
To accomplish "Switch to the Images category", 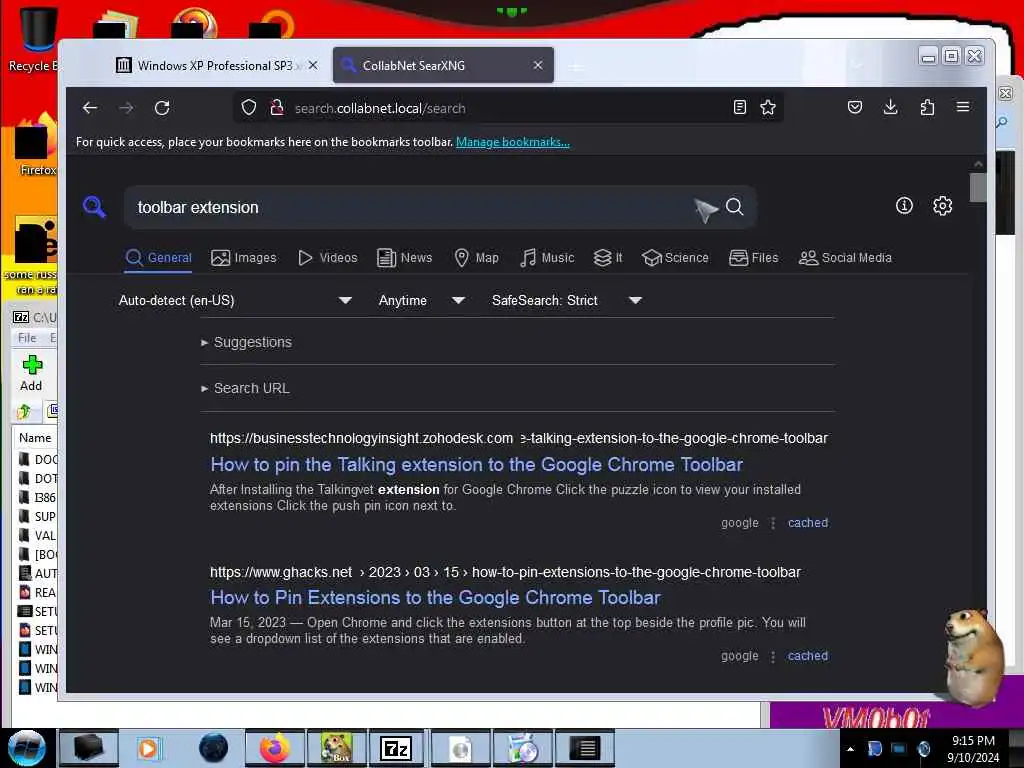I will 244,258.
